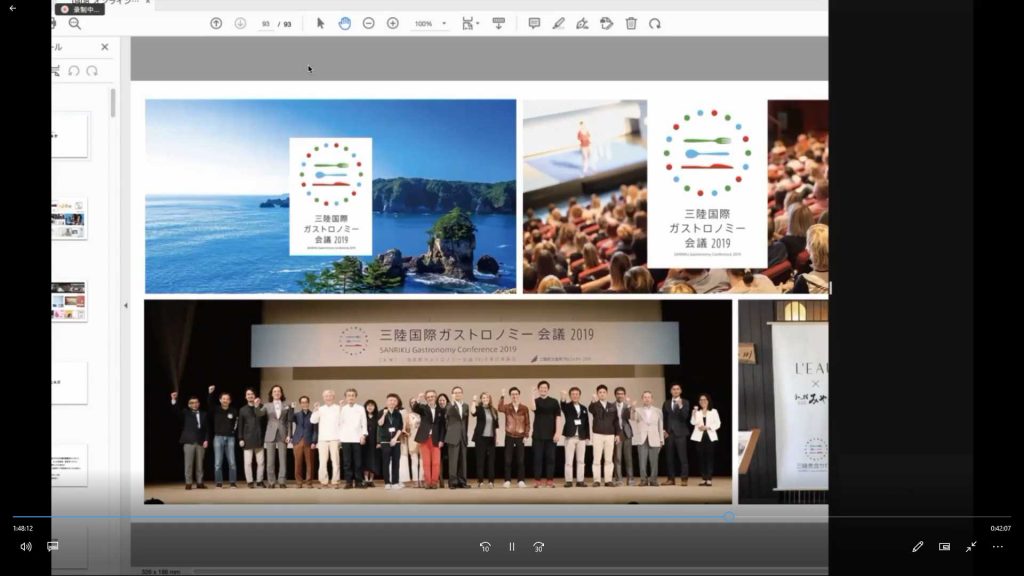Zoom in with the plus button

pyautogui.click(x=393, y=23)
